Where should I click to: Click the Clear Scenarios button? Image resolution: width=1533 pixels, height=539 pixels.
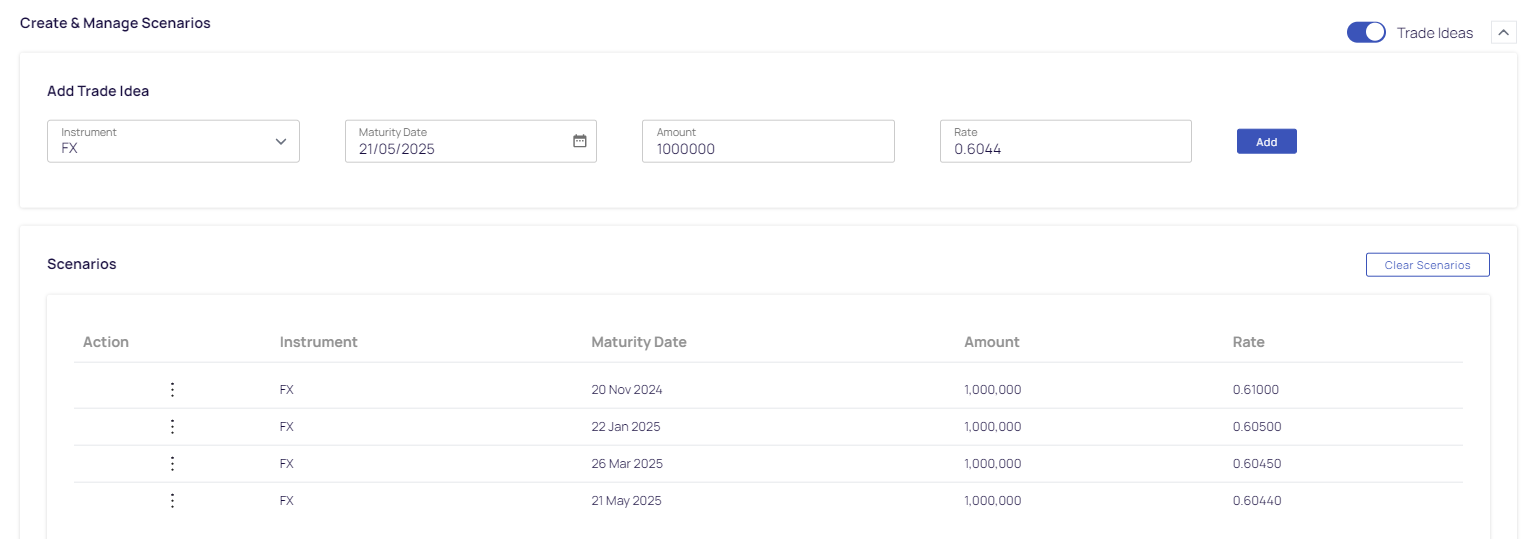pos(1427,265)
